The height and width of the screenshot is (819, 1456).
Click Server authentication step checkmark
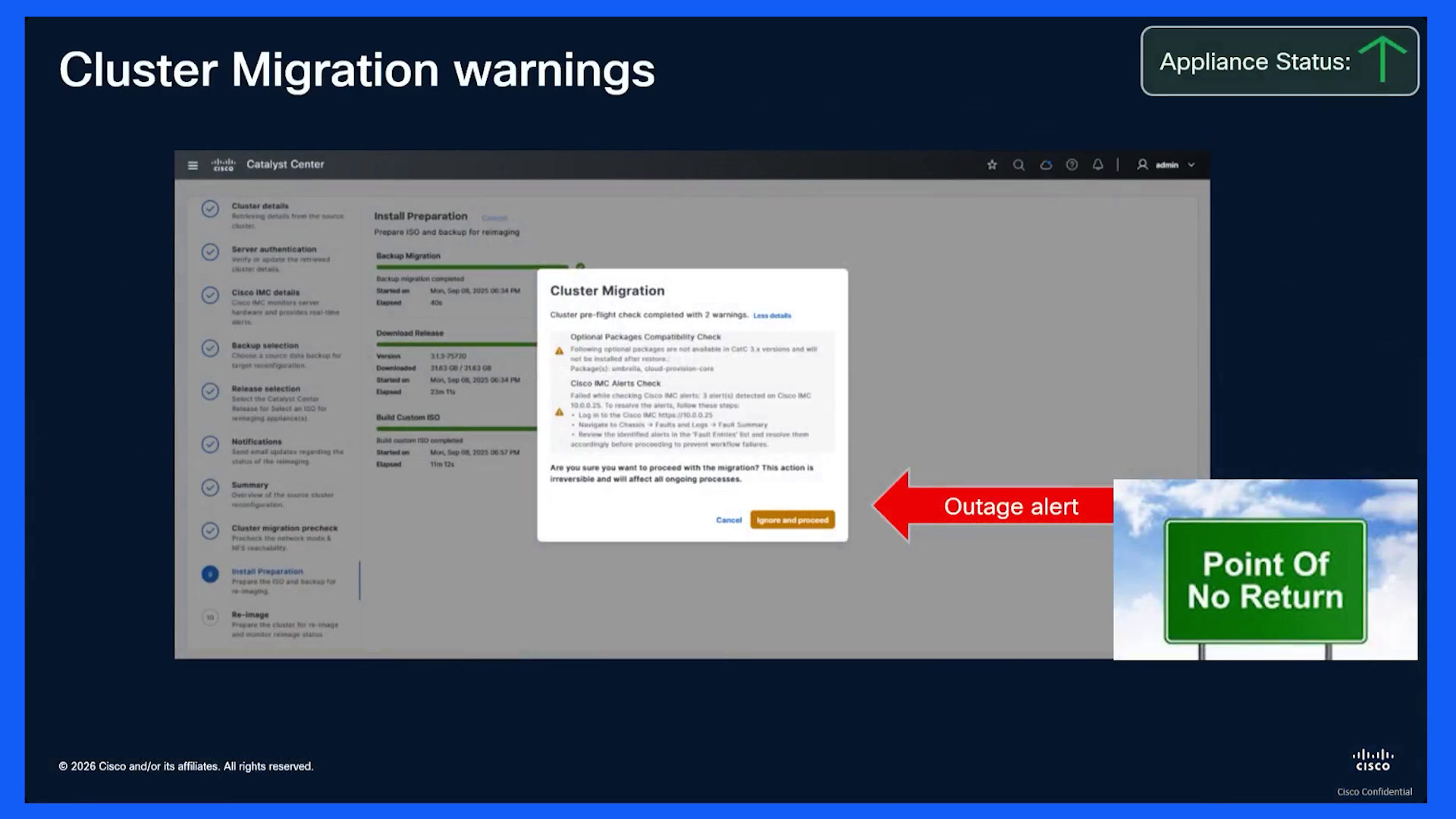tap(210, 252)
